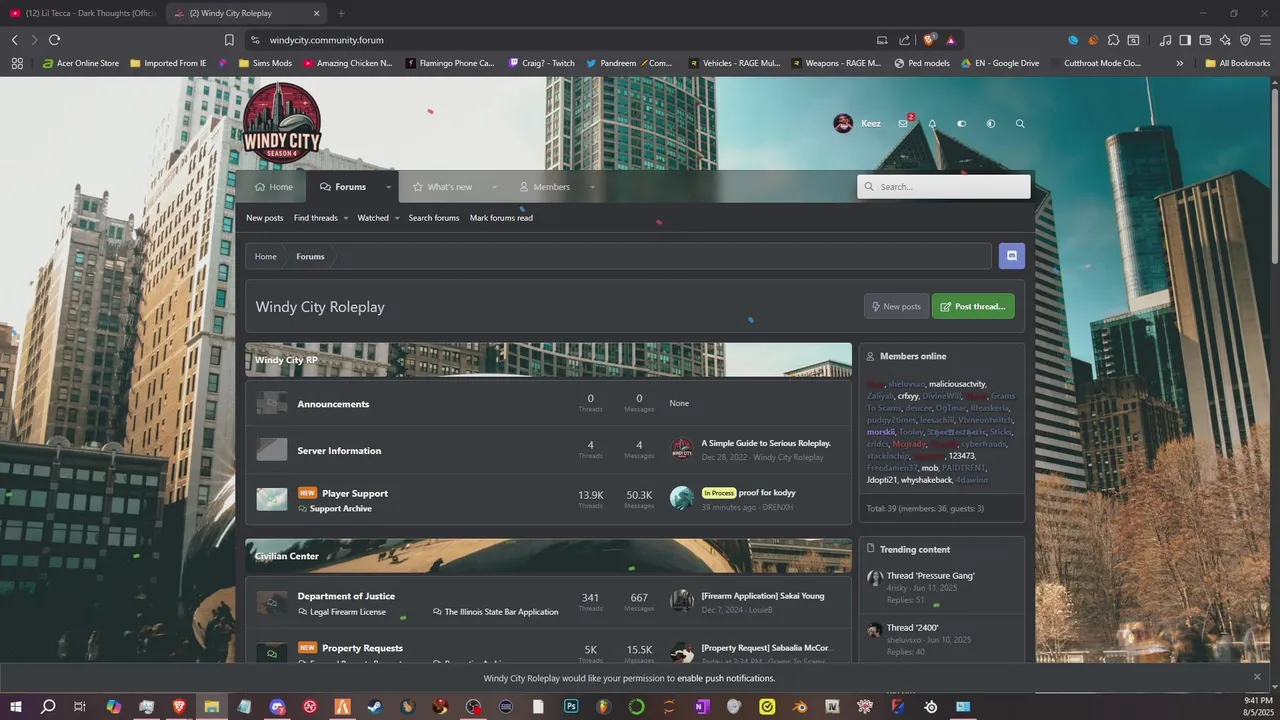Image resolution: width=1280 pixels, height=720 pixels.
Task: Expand the Members nav dropdown arrow
Action: click(x=591, y=187)
